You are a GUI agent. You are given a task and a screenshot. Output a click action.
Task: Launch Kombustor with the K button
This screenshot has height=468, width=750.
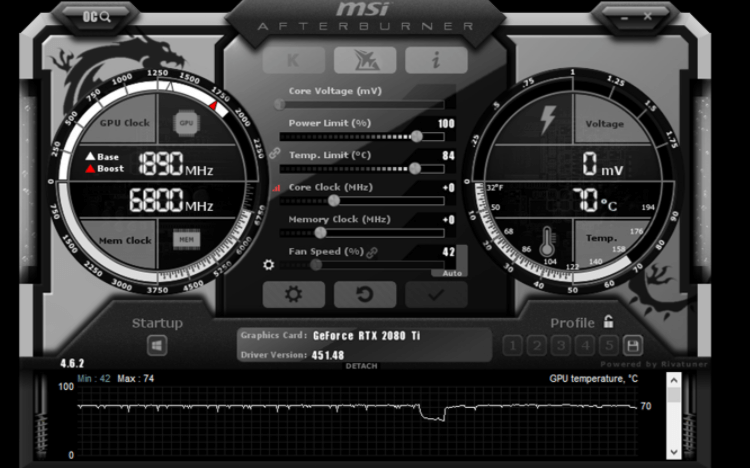click(x=293, y=60)
